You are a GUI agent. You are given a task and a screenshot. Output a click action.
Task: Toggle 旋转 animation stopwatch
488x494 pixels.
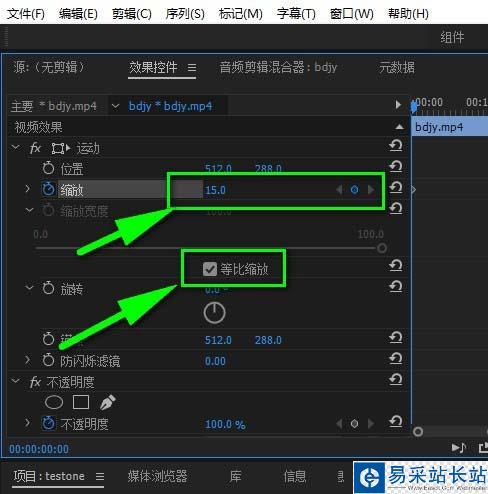(x=48, y=288)
